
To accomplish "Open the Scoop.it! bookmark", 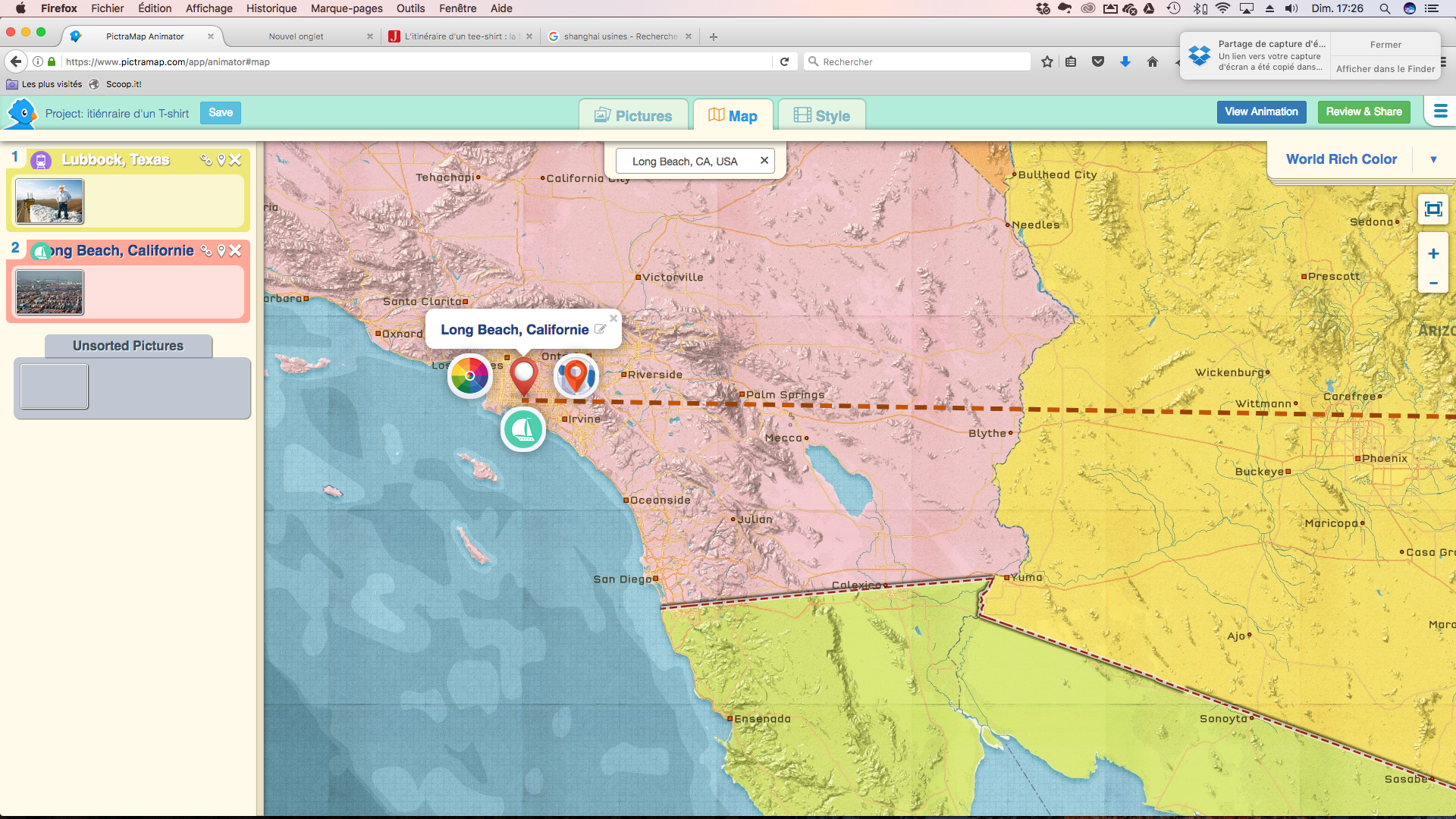I will [115, 84].
